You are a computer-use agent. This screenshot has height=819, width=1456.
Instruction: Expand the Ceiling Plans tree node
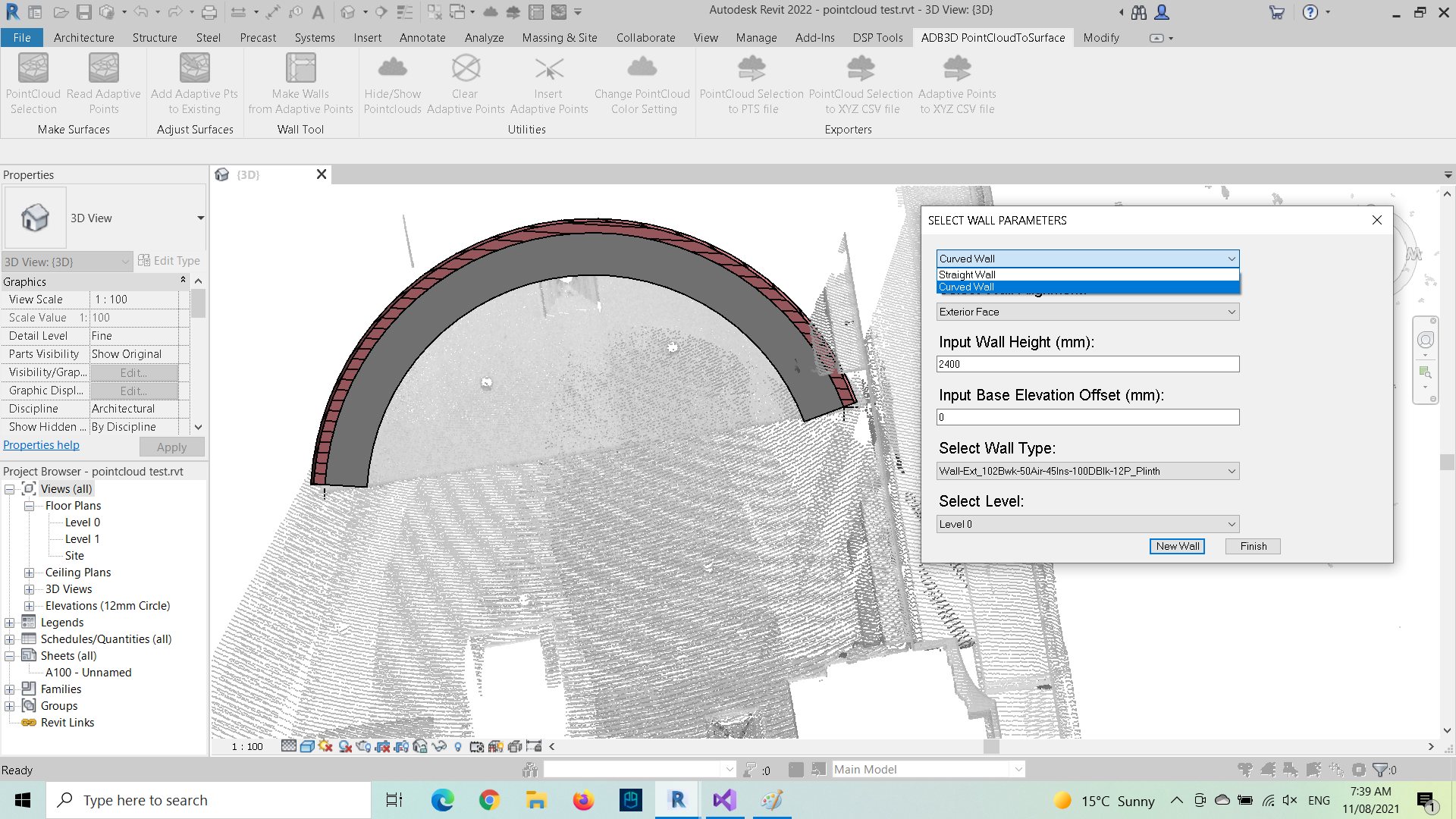(x=29, y=573)
